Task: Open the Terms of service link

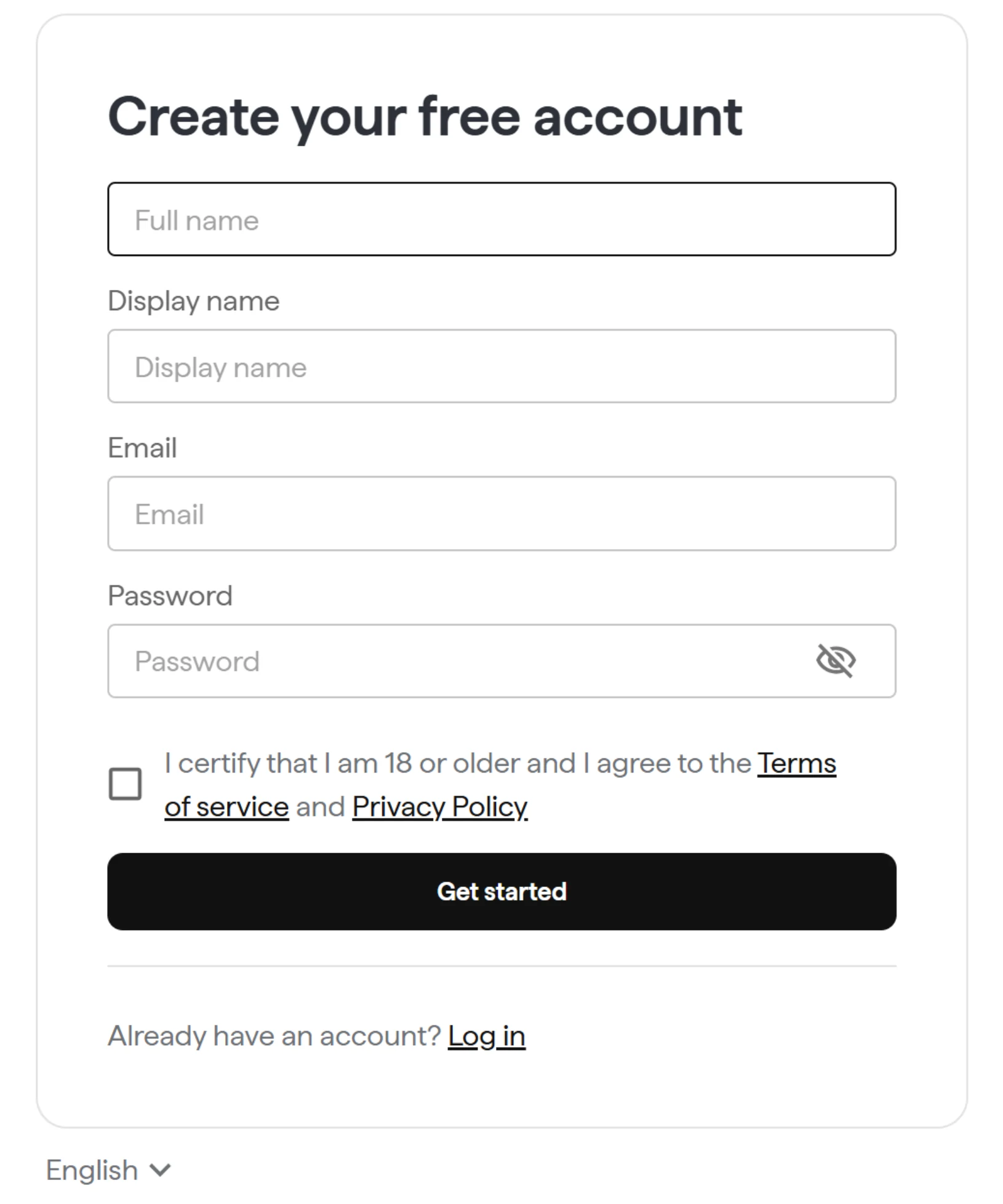Action: [796, 763]
